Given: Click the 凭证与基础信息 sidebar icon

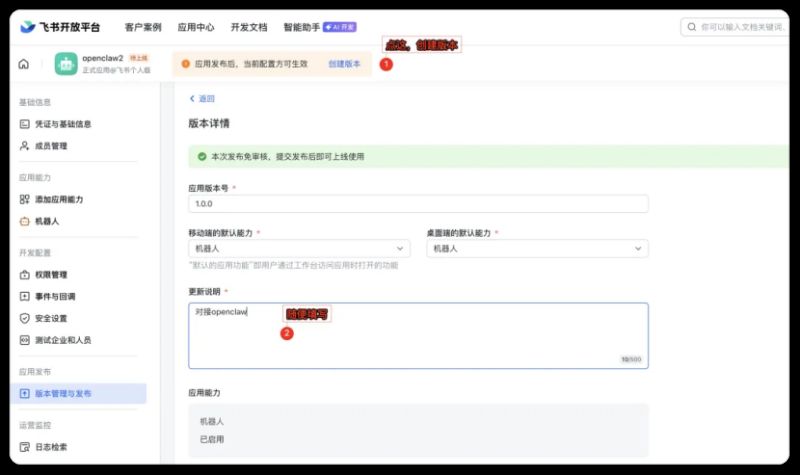Looking at the screenshot, I should [24, 124].
